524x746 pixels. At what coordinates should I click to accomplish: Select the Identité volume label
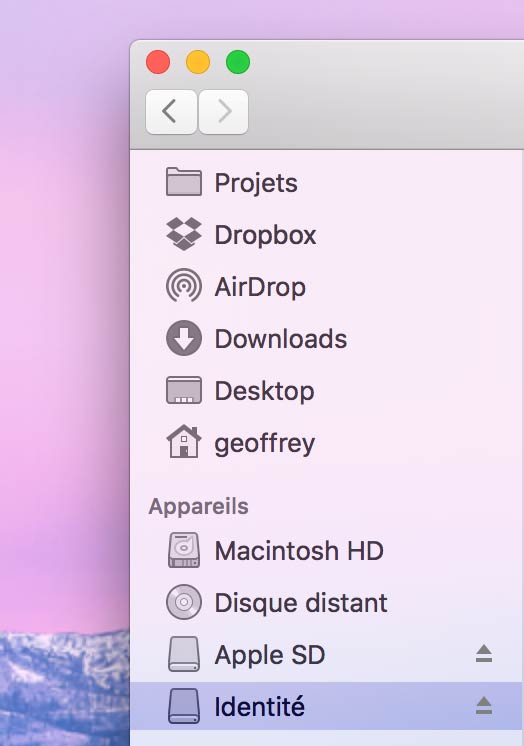(x=259, y=707)
